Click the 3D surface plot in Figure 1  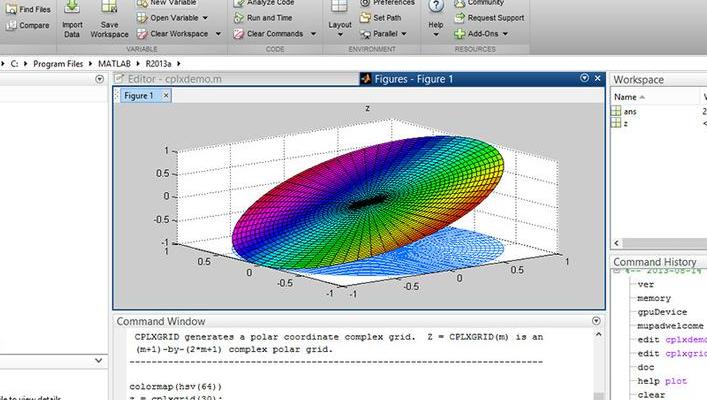367,204
